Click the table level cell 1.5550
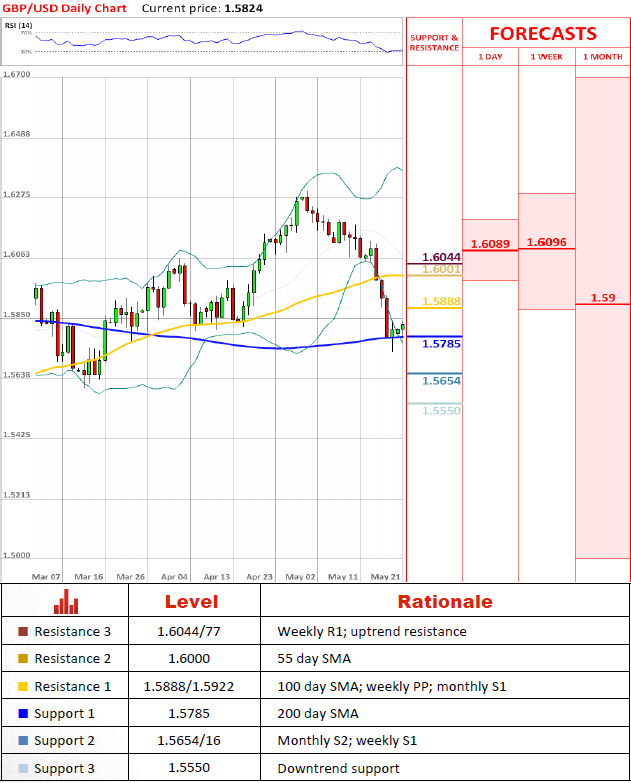Screen dimensions: 631x783 [189, 768]
